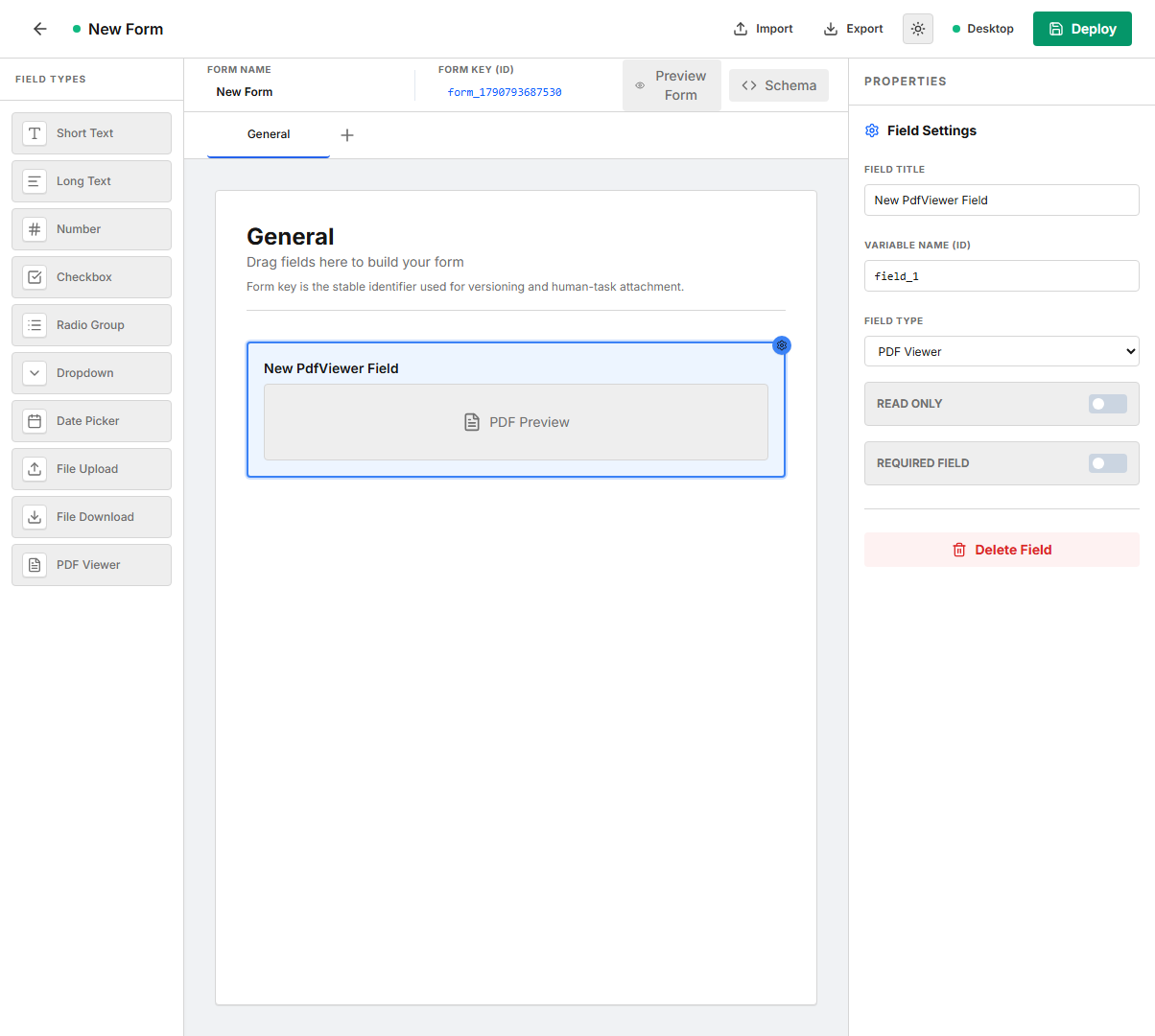Click the Import button
Viewport: 1155px width, 1036px height.
point(764,29)
